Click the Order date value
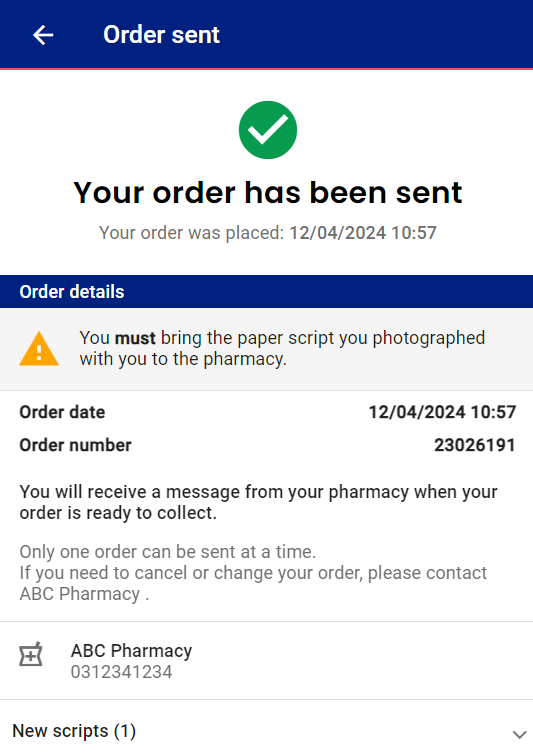Image resolution: width=533 pixels, height=753 pixels. tap(442, 412)
